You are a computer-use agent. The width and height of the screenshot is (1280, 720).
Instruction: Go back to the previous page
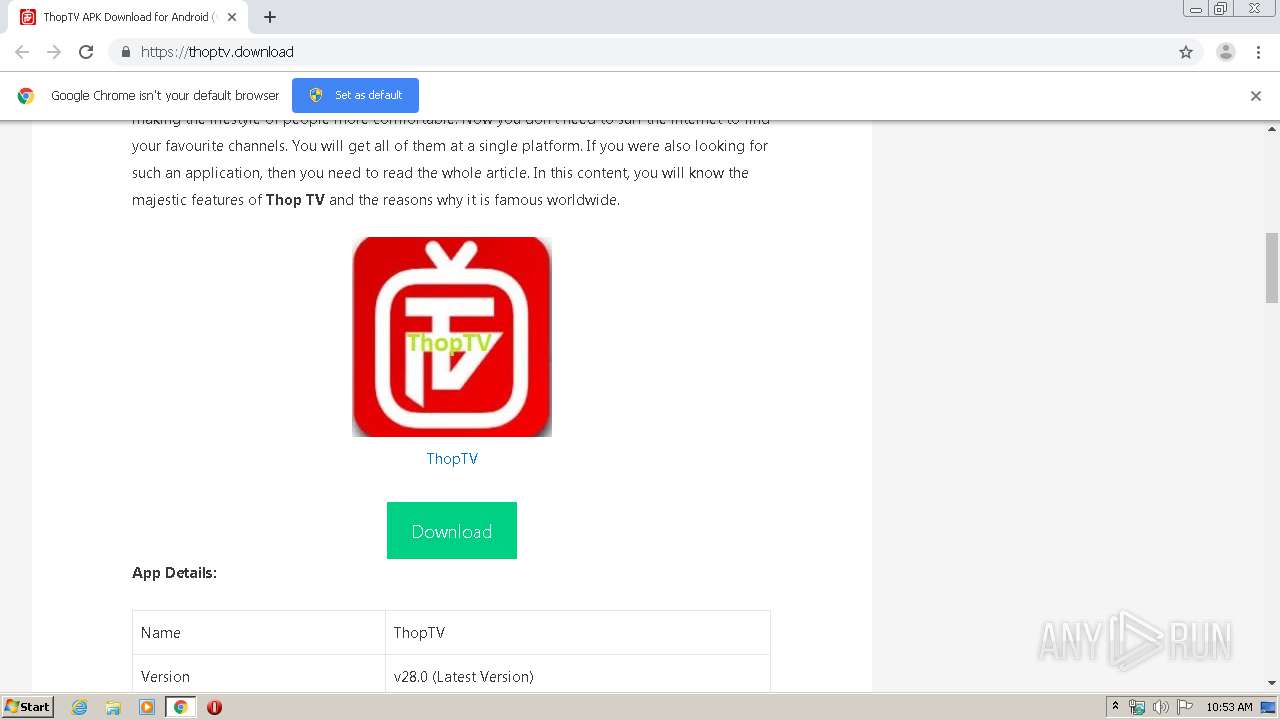click(22, 52)
